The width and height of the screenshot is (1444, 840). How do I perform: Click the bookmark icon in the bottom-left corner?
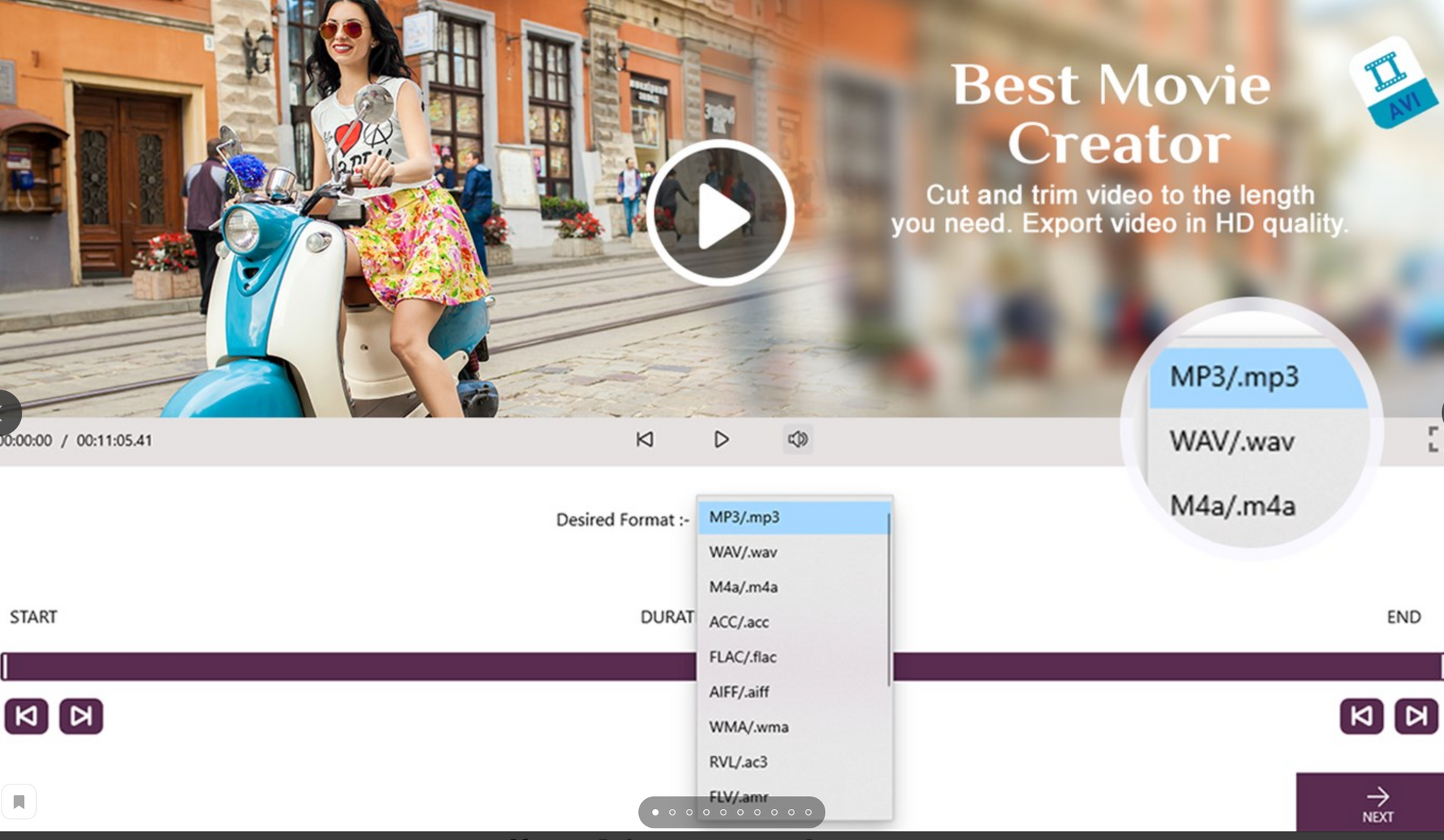click(x=19, y=802)
